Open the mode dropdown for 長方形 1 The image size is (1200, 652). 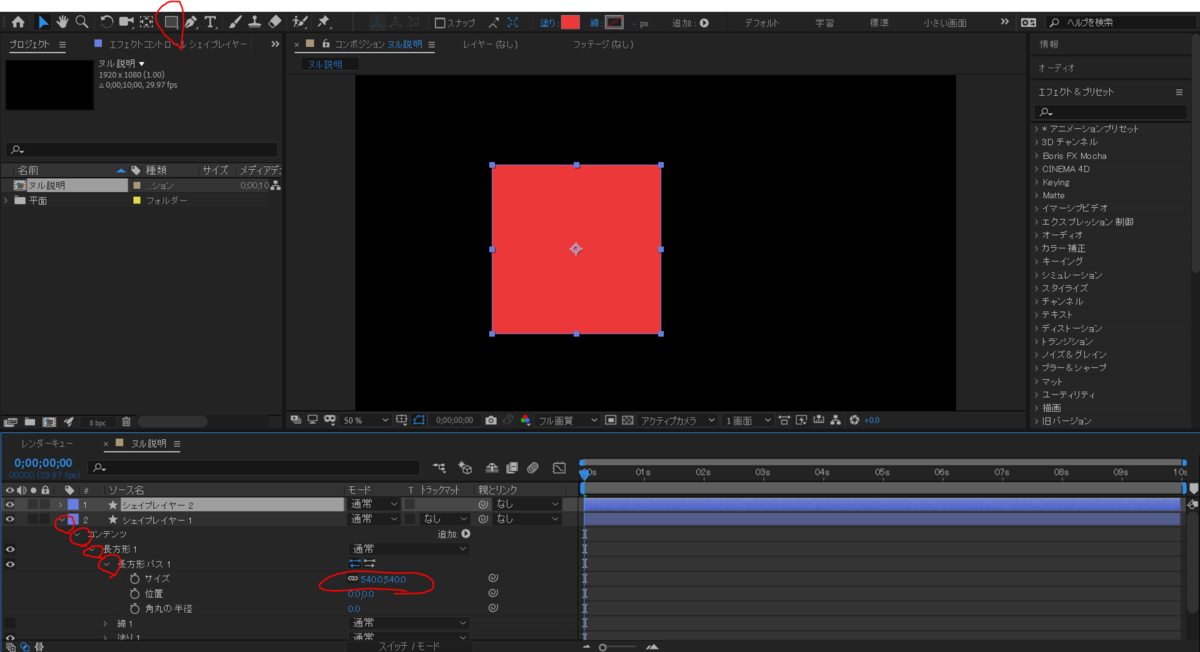408,549
